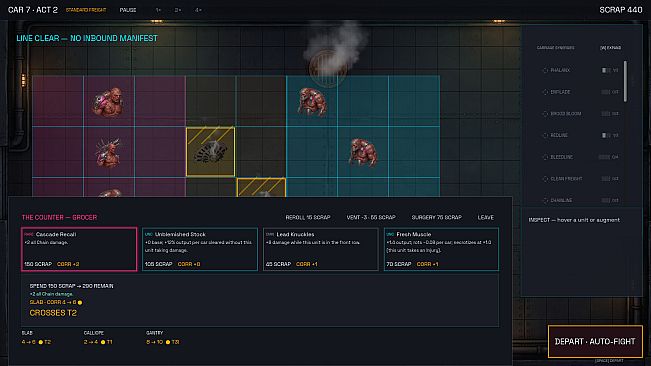This screenshot has height=366, width=651.
Task: Expand the Carriage Synergies panel
Action: [x=610, y=48]
